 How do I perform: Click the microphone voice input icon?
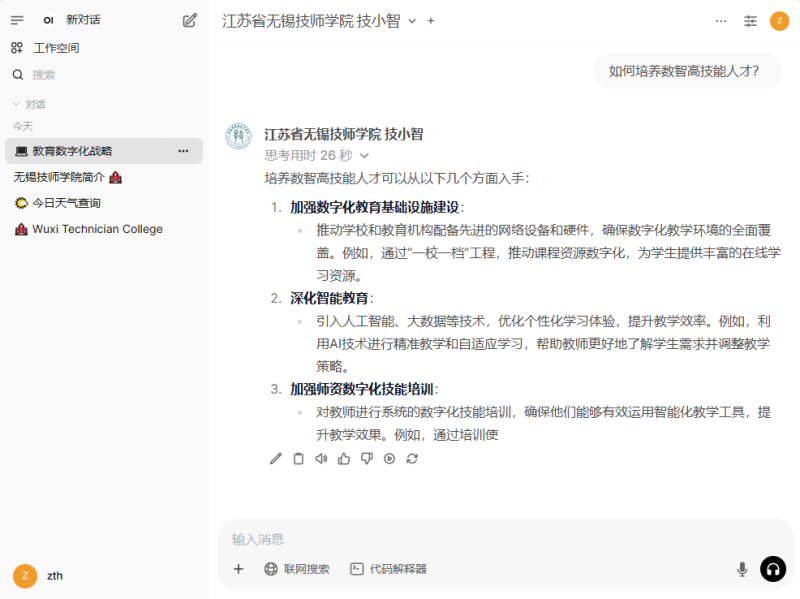742,569
